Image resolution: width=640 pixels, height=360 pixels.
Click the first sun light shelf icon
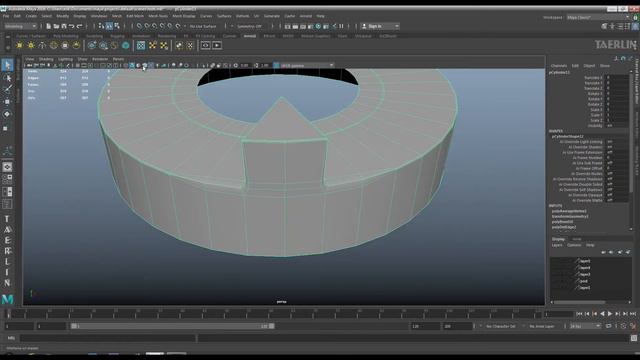pyautogui.click(x=19, y=46)
